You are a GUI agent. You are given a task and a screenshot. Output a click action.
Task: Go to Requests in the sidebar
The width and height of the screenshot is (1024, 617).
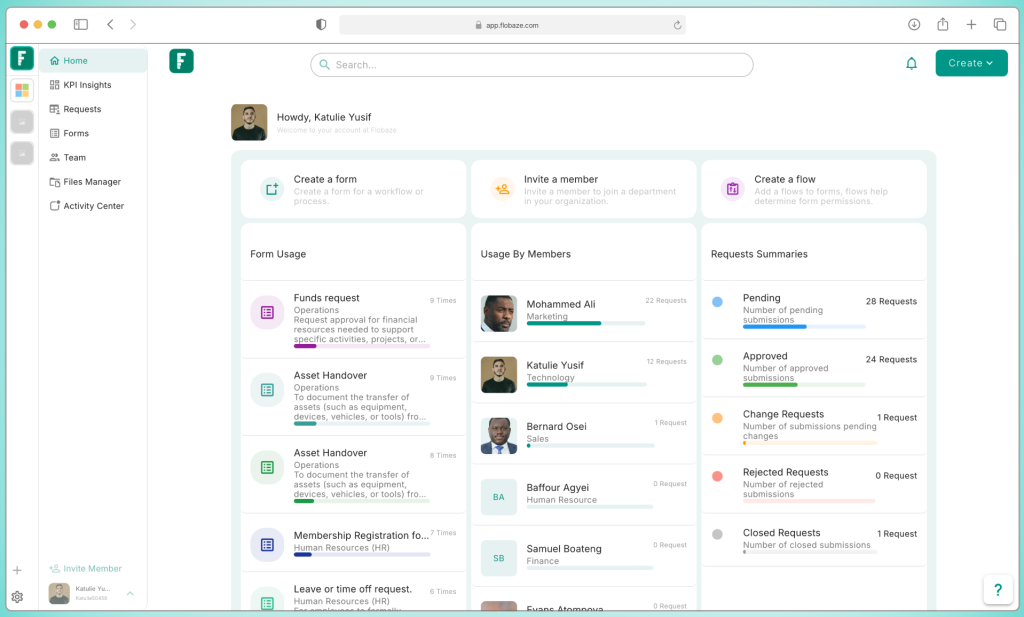click(82, 109)
